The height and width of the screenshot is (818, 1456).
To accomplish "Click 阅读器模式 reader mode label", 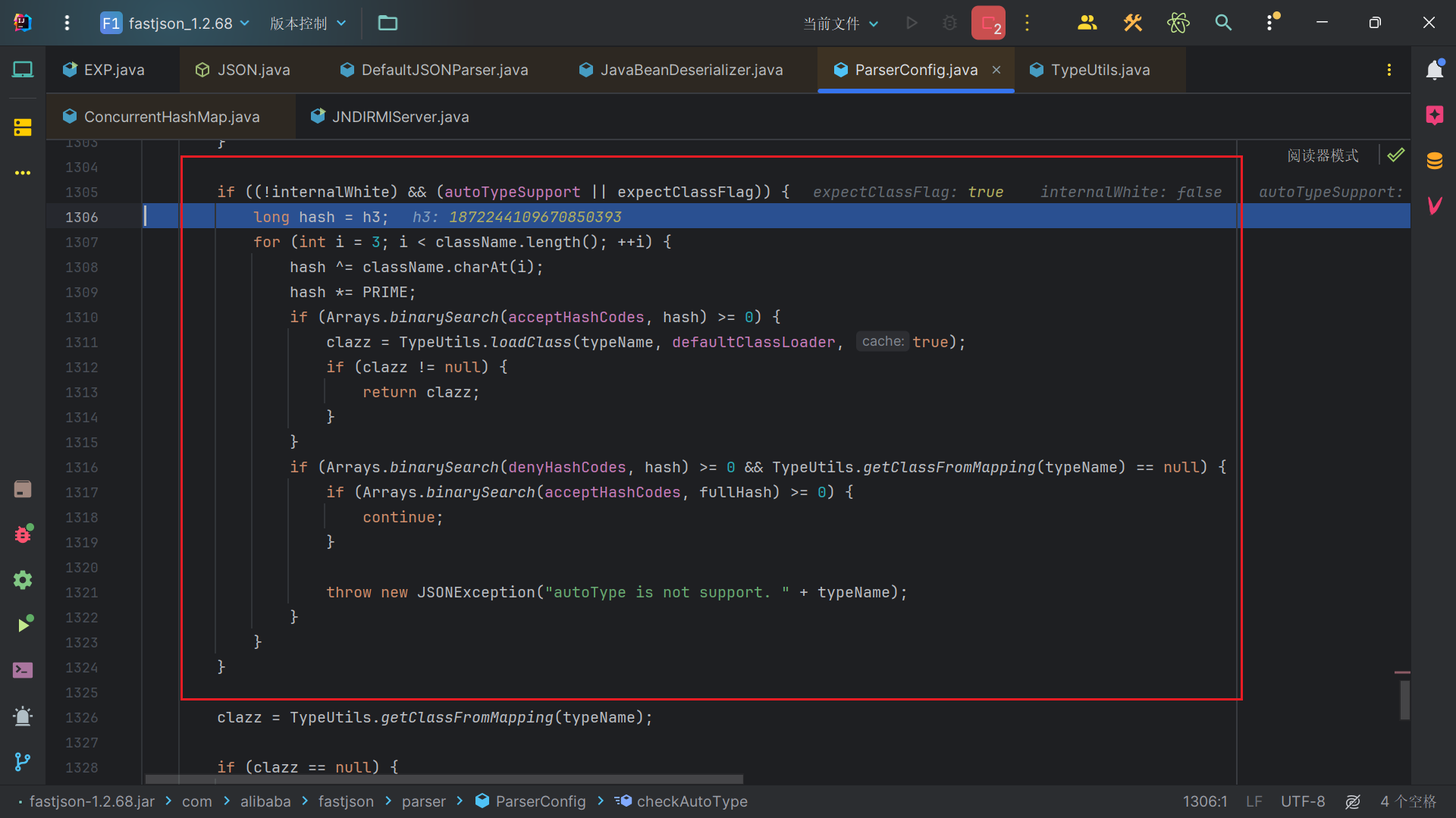I will coord(1323,155).
